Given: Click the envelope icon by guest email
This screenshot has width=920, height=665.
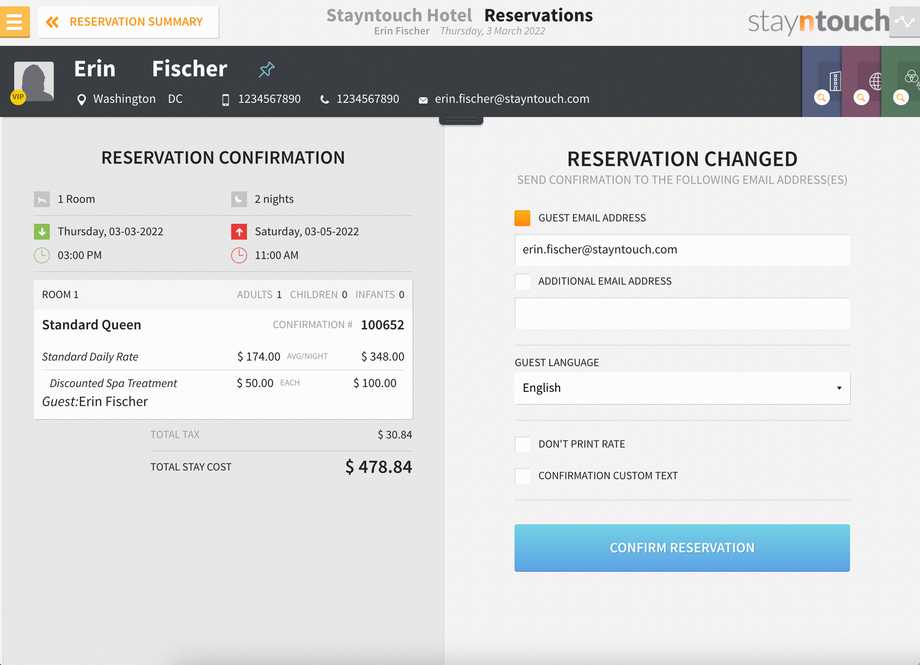Looking at the screenshot, I should (423, 100).
